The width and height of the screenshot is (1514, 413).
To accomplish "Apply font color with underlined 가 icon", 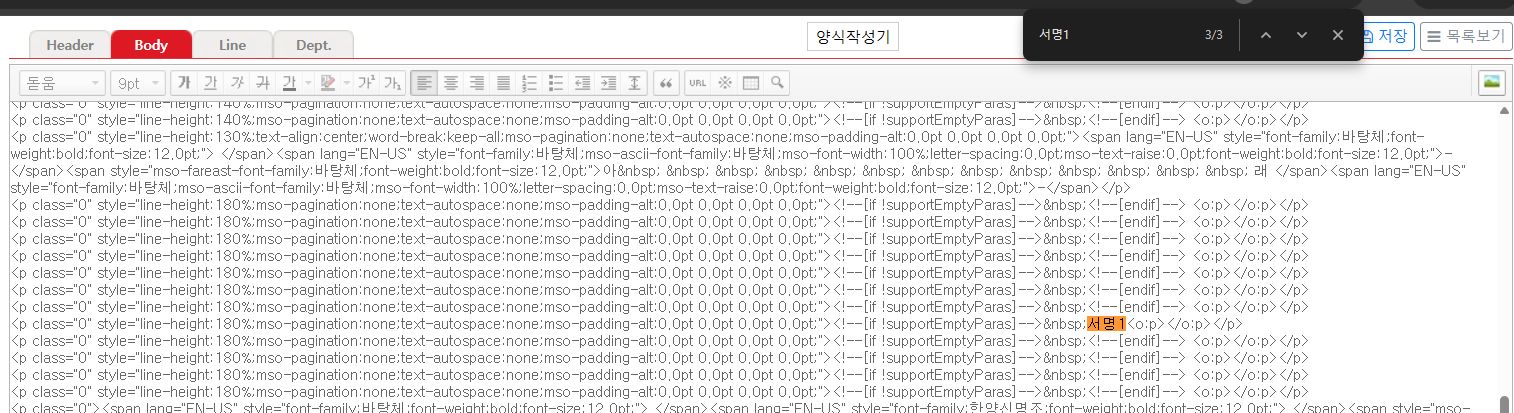I will [x=289, y=82].
